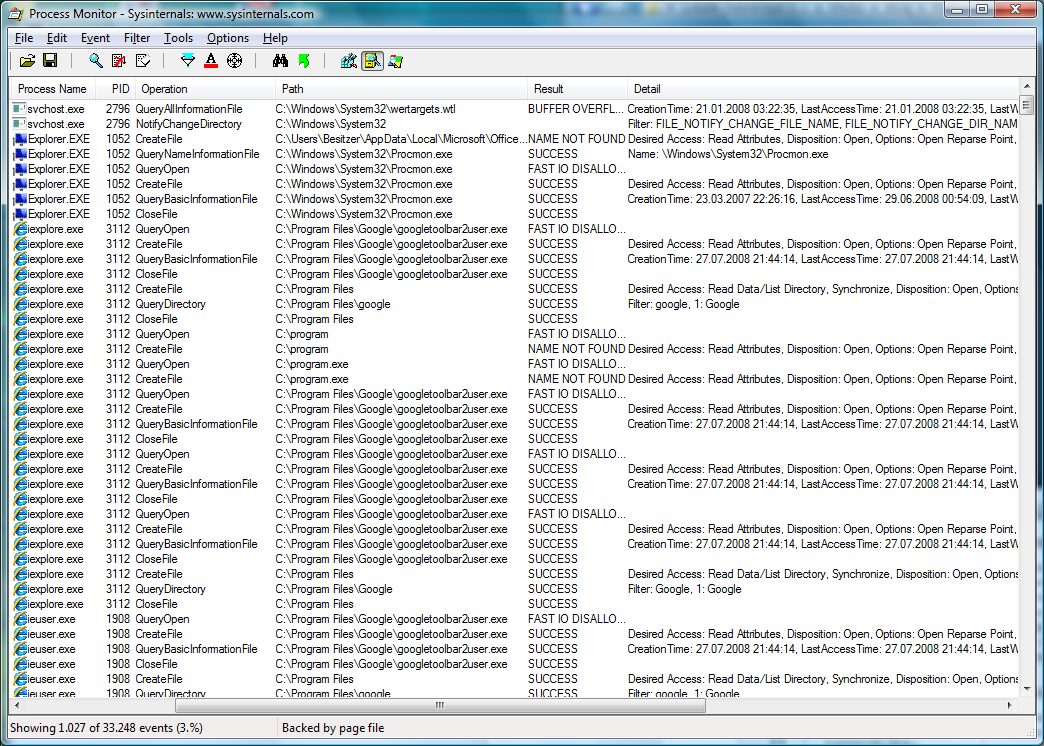
Task: Click the Path column header
Action: [x=401, y=89]
